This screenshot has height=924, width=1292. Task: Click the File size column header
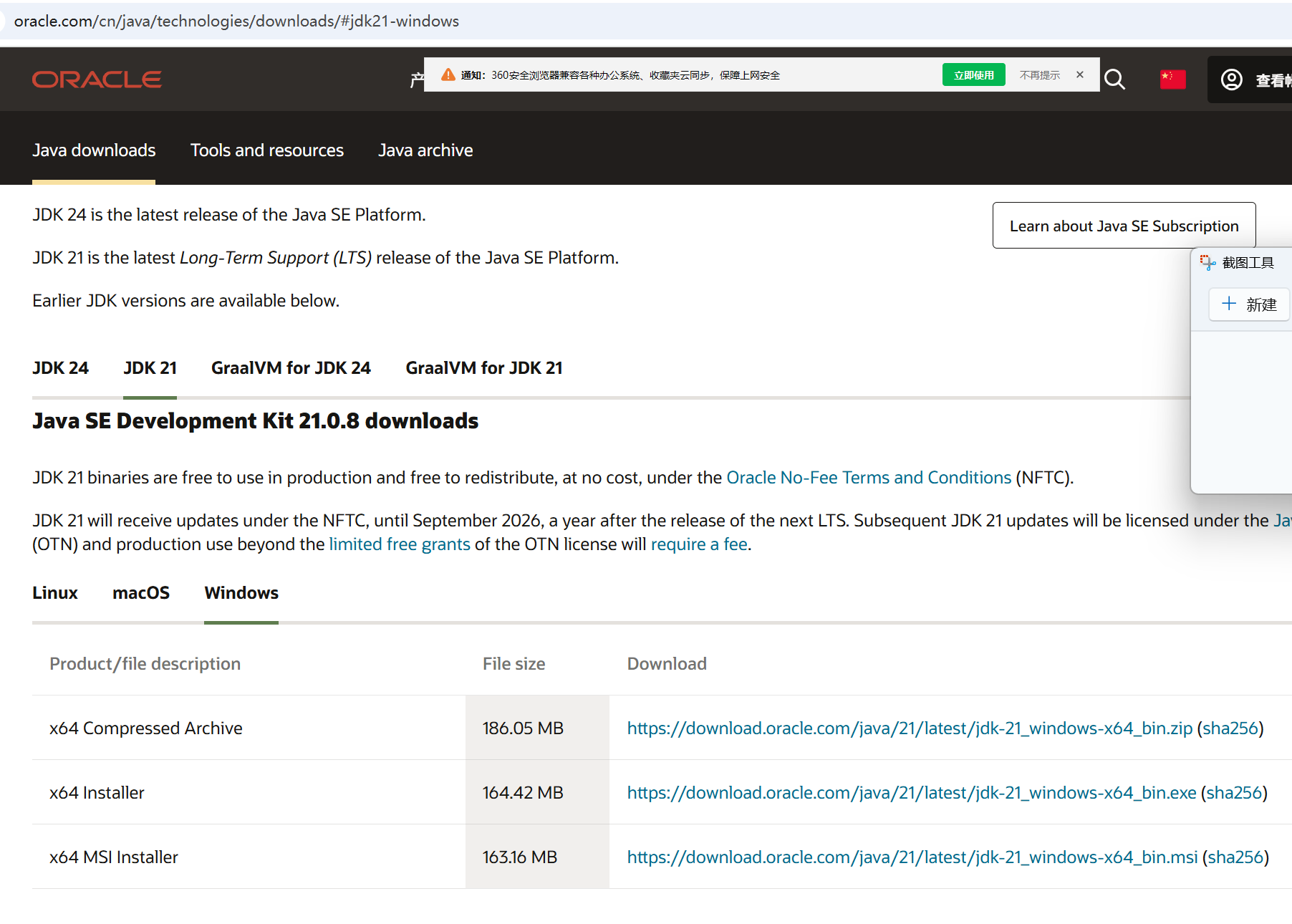pyautogui.click(x=514, y=664)
